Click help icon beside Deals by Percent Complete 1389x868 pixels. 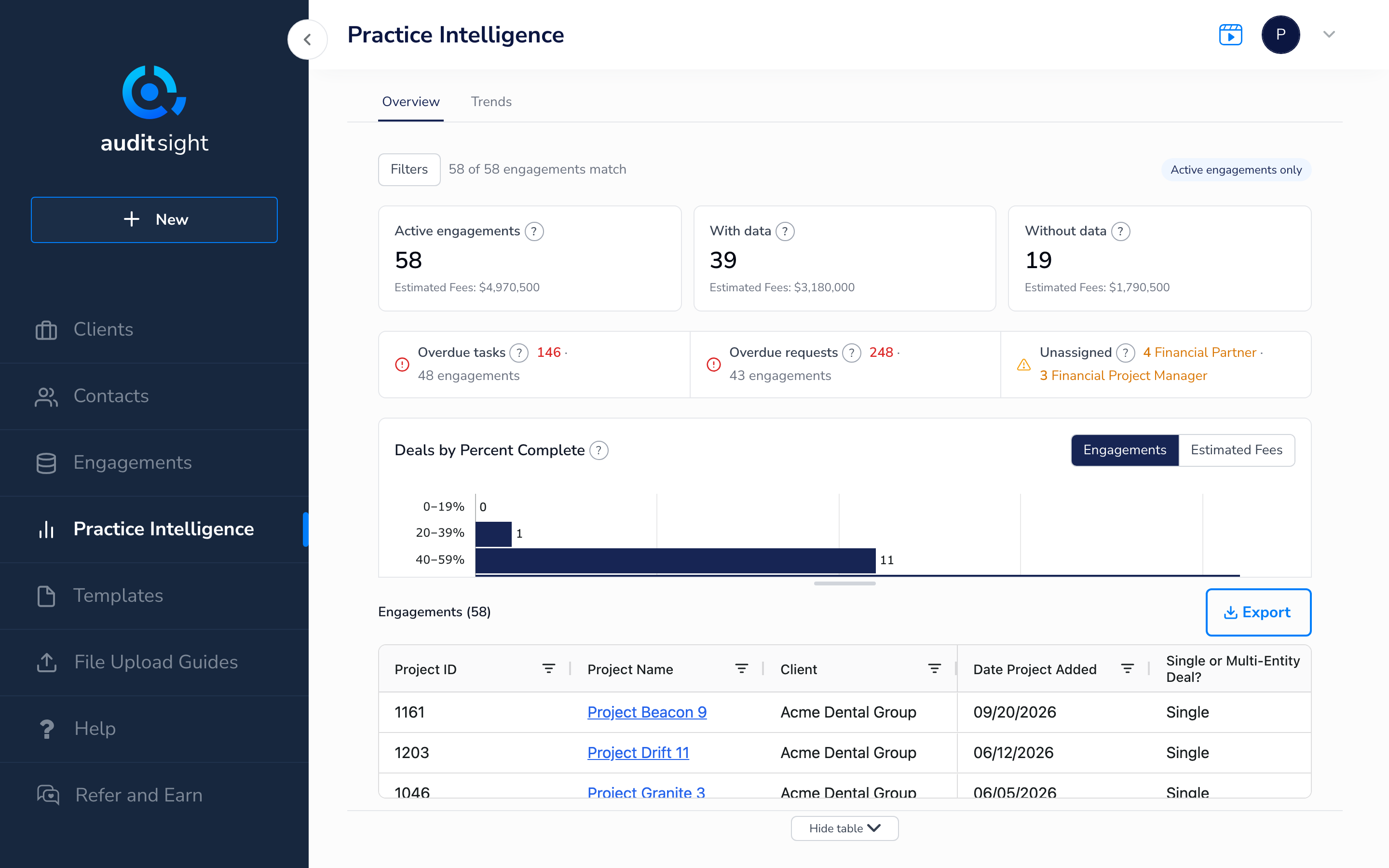[599, 451]
